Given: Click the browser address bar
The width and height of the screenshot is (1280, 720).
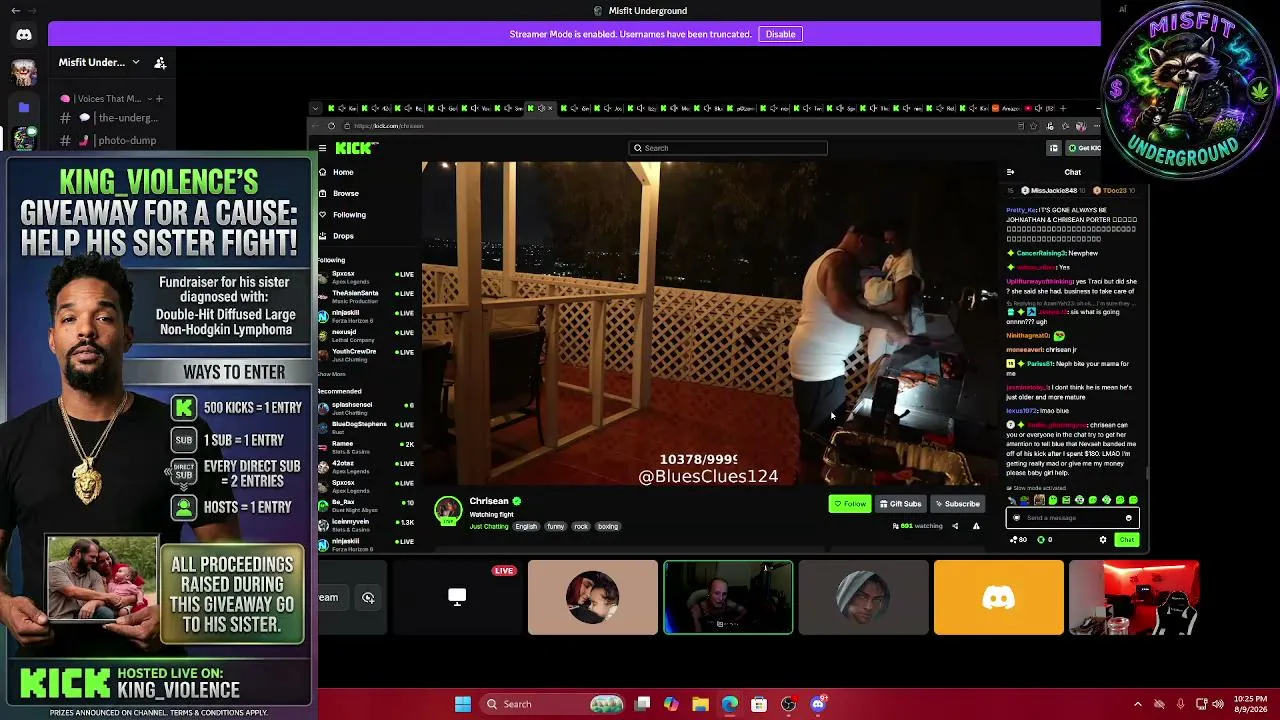Looking at the screenshot, I should pyautogui.click(x=680, y=126).
